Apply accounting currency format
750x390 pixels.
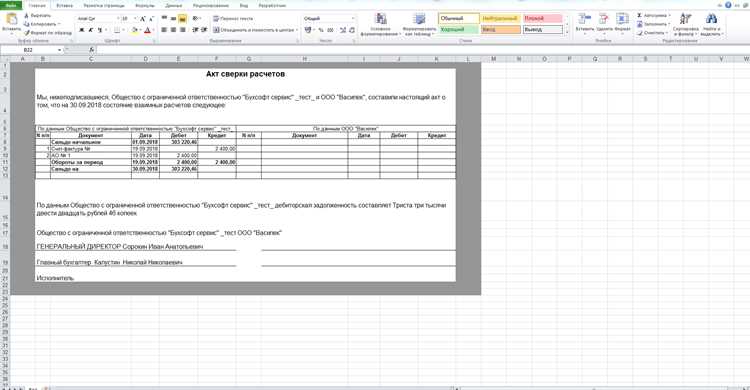pos(309,30)
